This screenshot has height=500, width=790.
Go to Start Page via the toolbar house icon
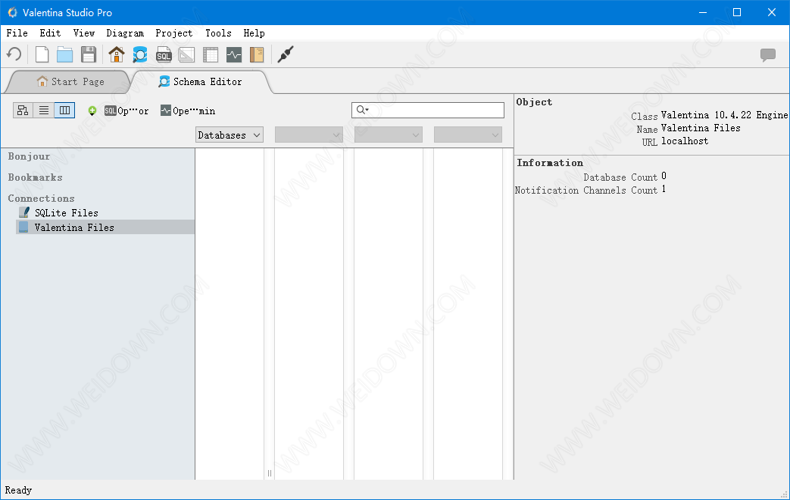click(116, 54)
